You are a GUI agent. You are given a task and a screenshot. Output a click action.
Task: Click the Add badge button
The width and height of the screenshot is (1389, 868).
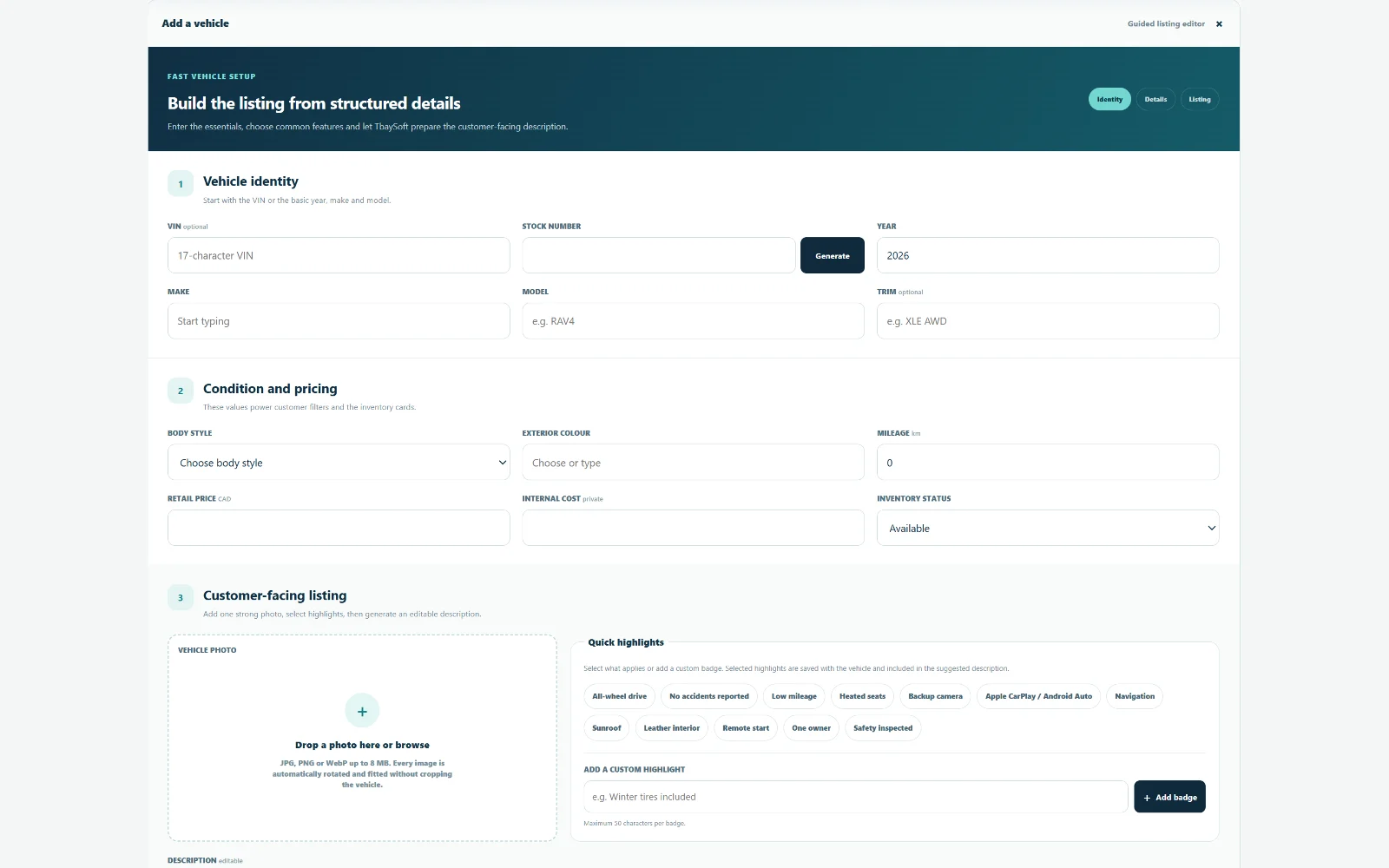pyautogui.click(x=1169, y=797)
